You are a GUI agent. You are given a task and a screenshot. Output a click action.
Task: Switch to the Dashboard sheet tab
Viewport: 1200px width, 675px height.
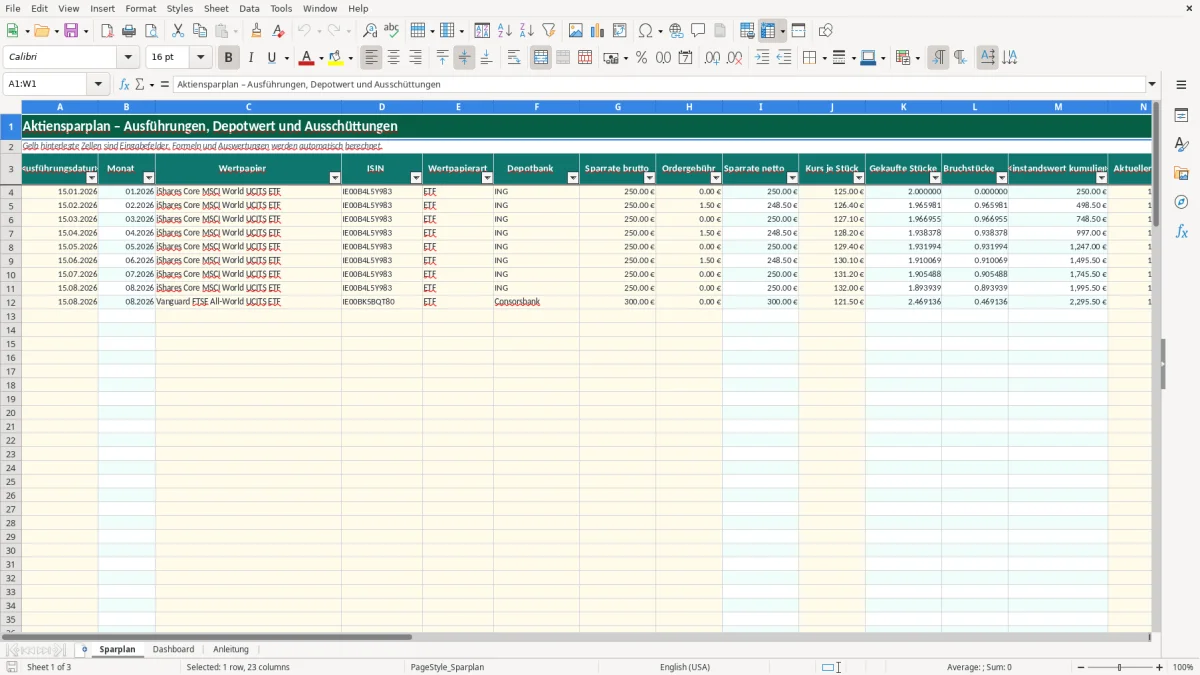point(173,649)
